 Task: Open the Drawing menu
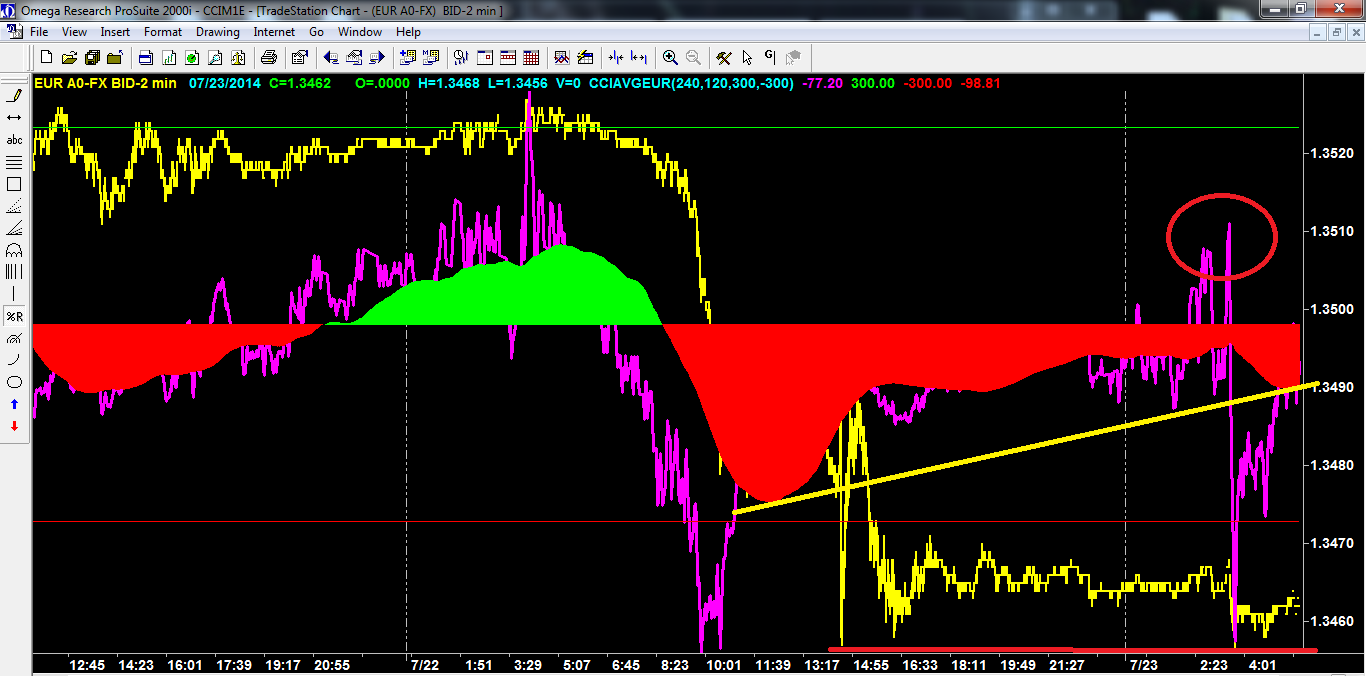(x=217, y=32)
